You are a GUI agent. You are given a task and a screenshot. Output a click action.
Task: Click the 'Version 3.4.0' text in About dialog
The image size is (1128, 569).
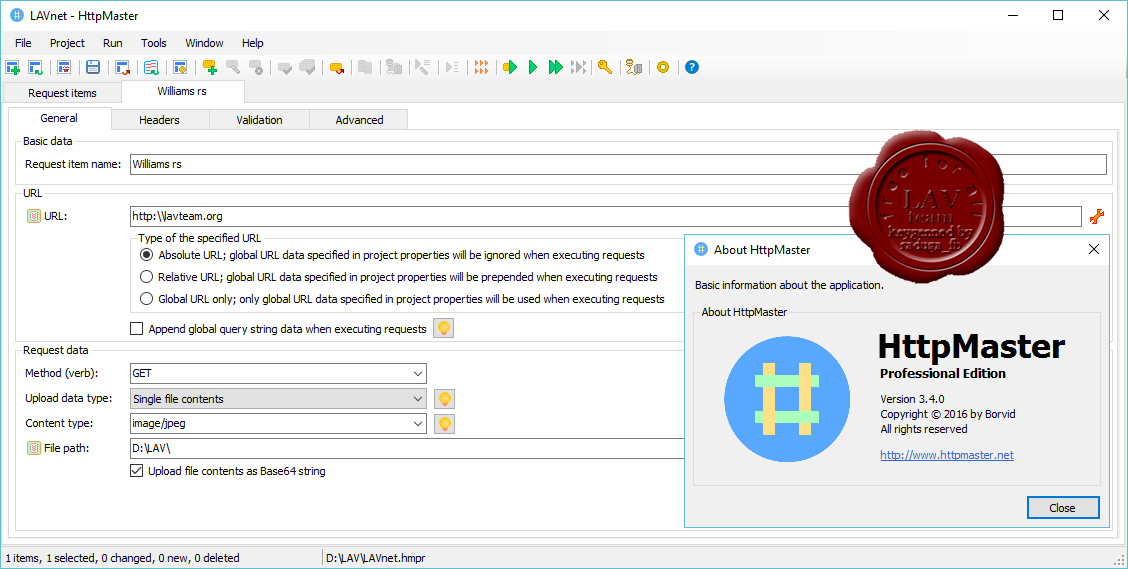912,399
